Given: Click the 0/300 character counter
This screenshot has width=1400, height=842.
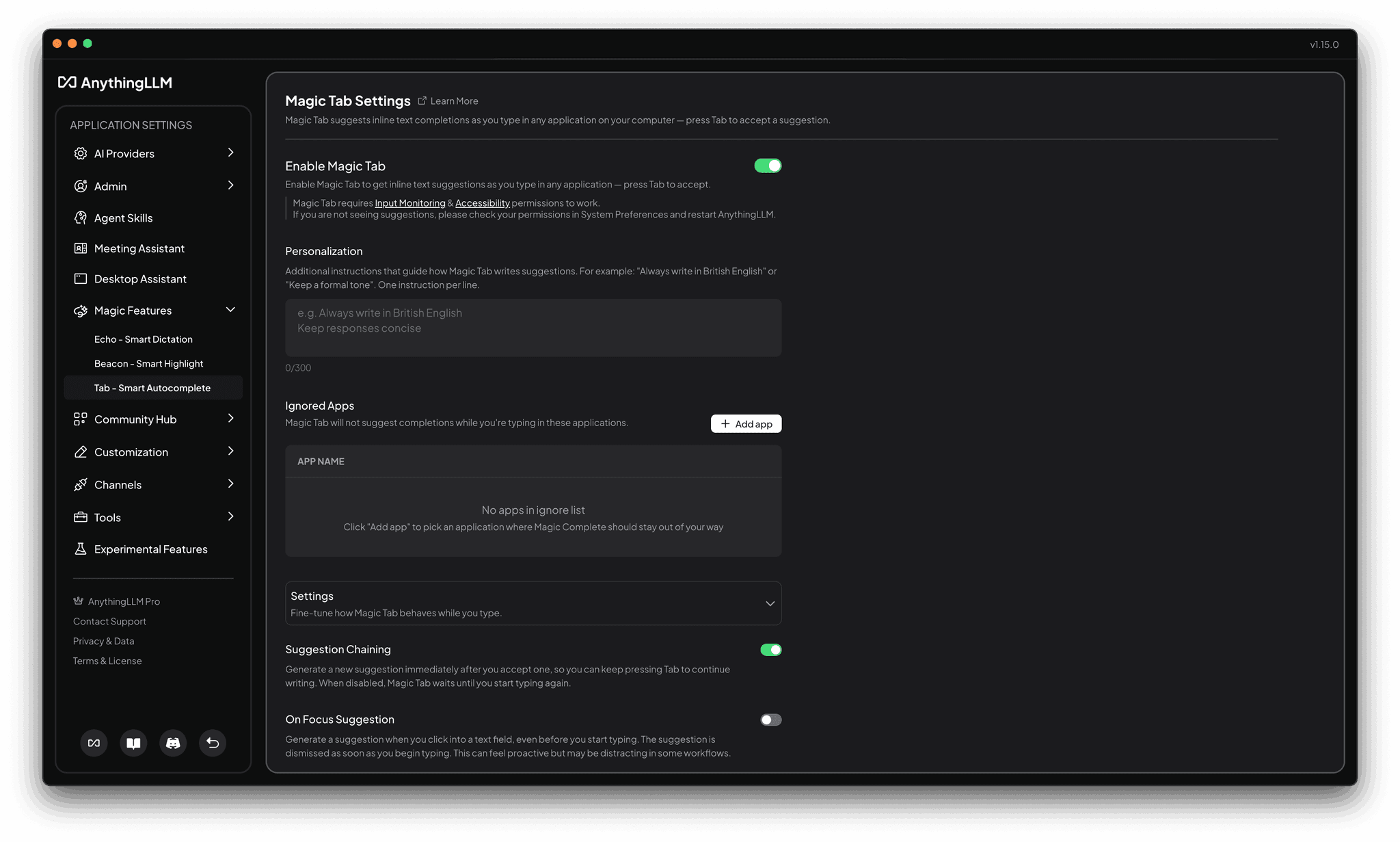Looking at the screenshot, I should [298, 368].
